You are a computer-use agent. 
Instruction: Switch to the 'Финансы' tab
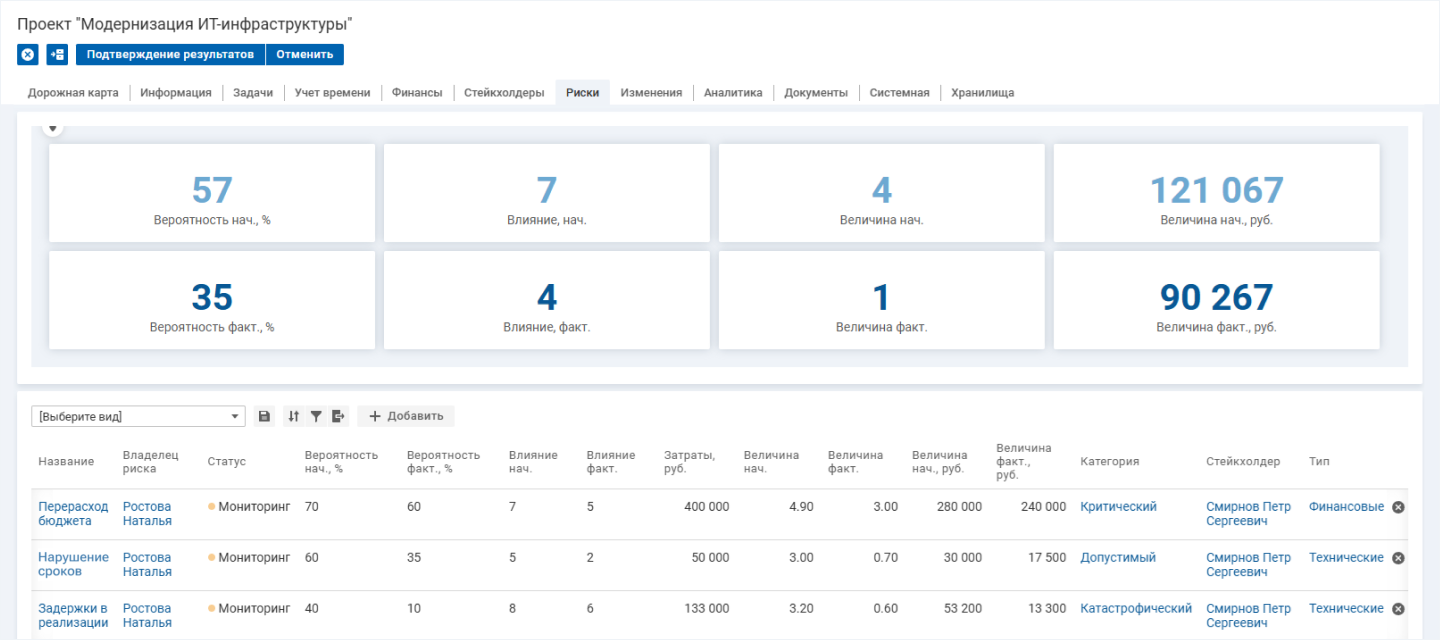(x=417, y=93)
